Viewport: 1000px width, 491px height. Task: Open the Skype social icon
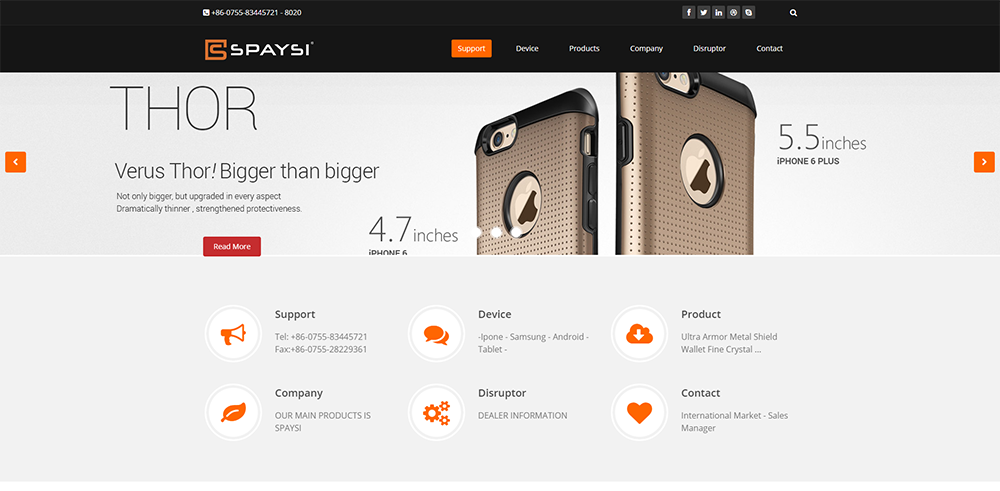tap(749, 13)
